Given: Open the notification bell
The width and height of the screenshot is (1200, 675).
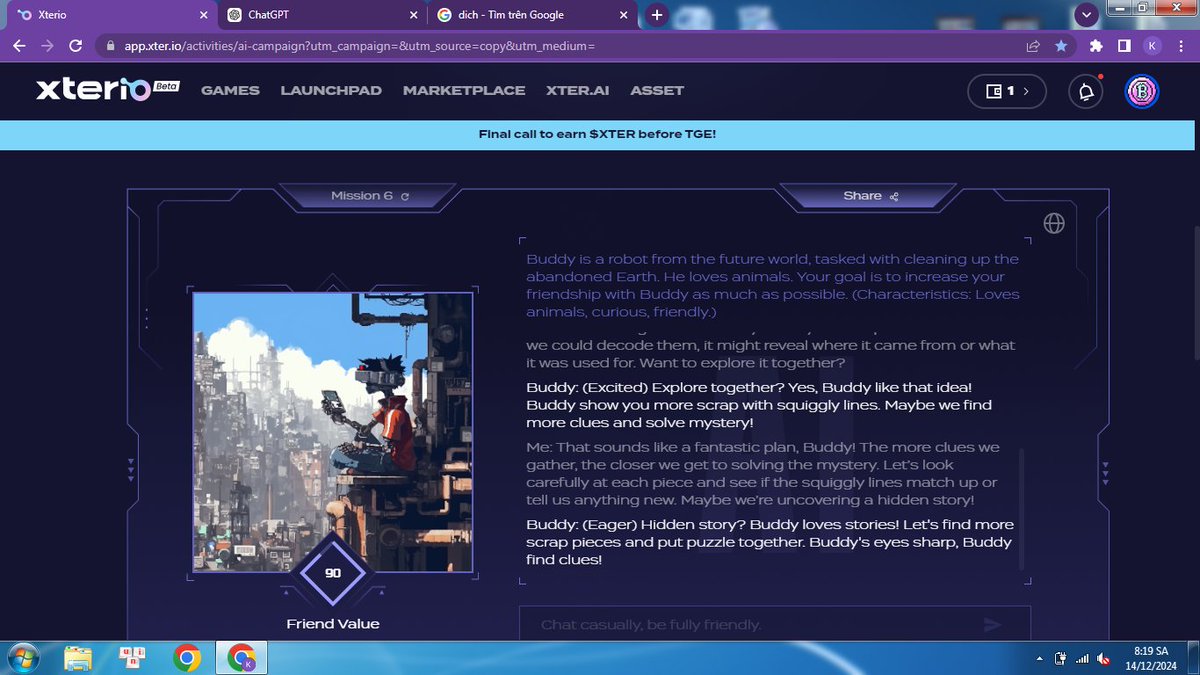Looking at the screenshot, I should tap(1085, 91).
